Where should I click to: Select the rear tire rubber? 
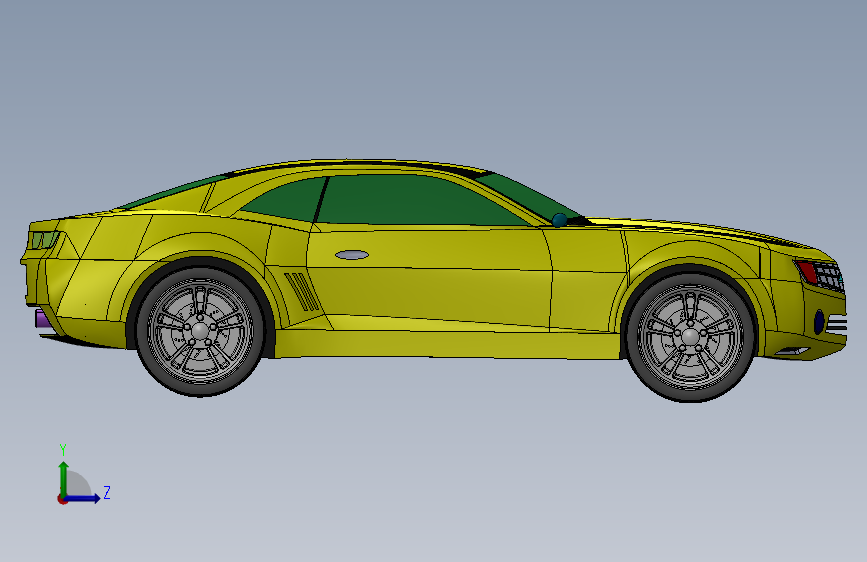click(200, 390)
